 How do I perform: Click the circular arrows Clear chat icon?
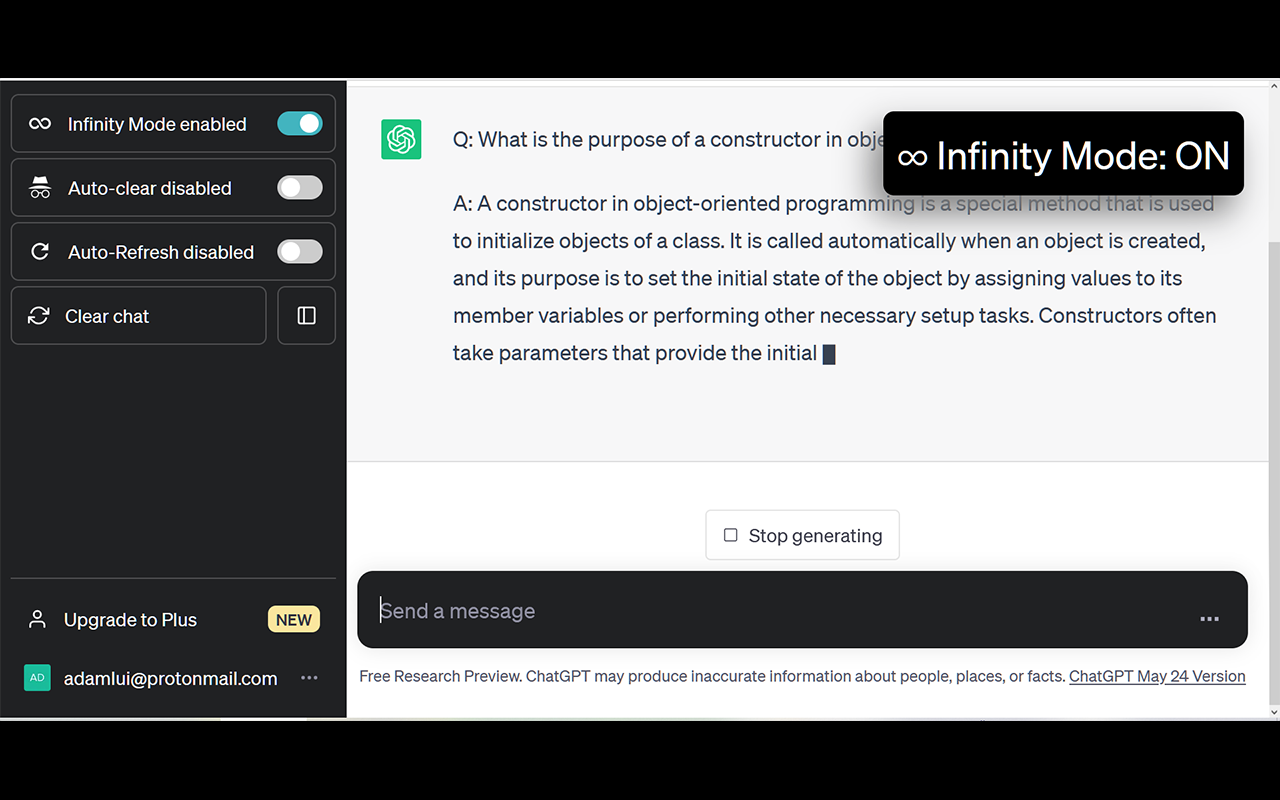(x=39, y=316)
